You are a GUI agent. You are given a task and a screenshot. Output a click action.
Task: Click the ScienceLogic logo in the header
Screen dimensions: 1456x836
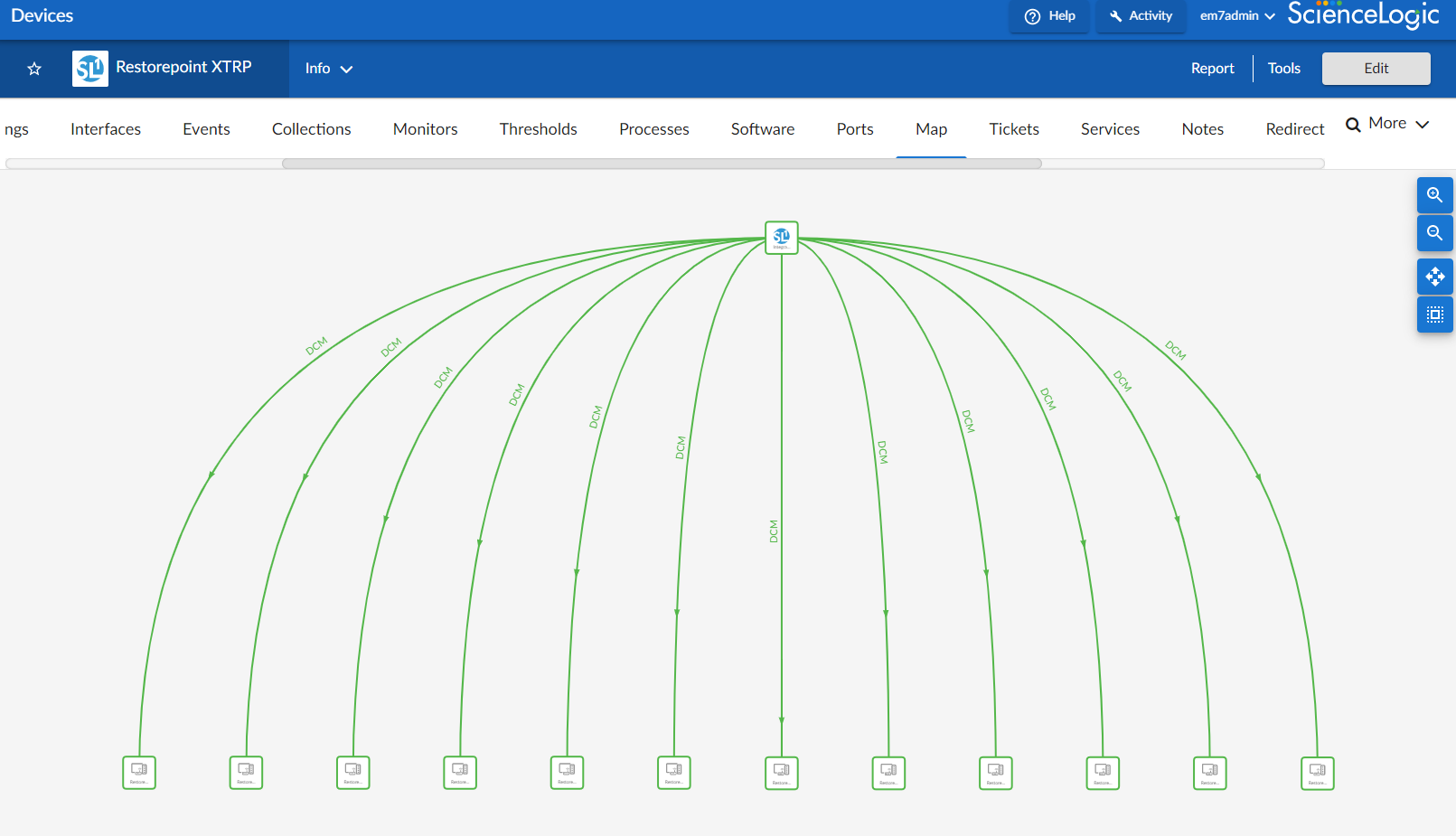tap(1363, 14)
